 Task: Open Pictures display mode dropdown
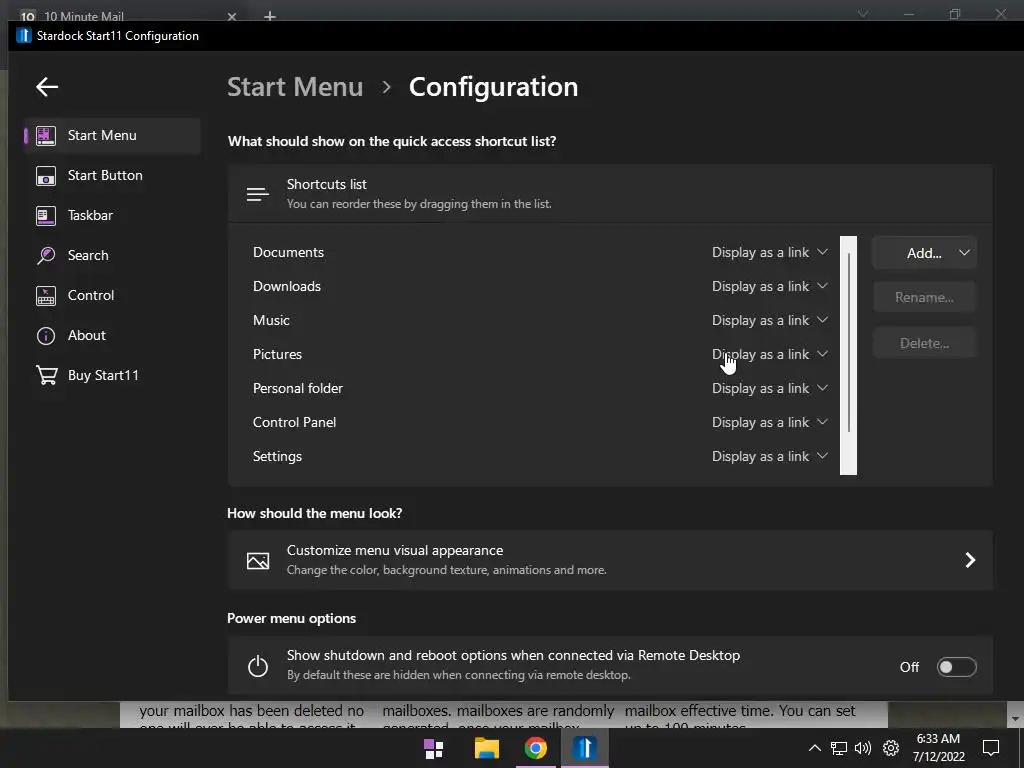pos(769,354)
